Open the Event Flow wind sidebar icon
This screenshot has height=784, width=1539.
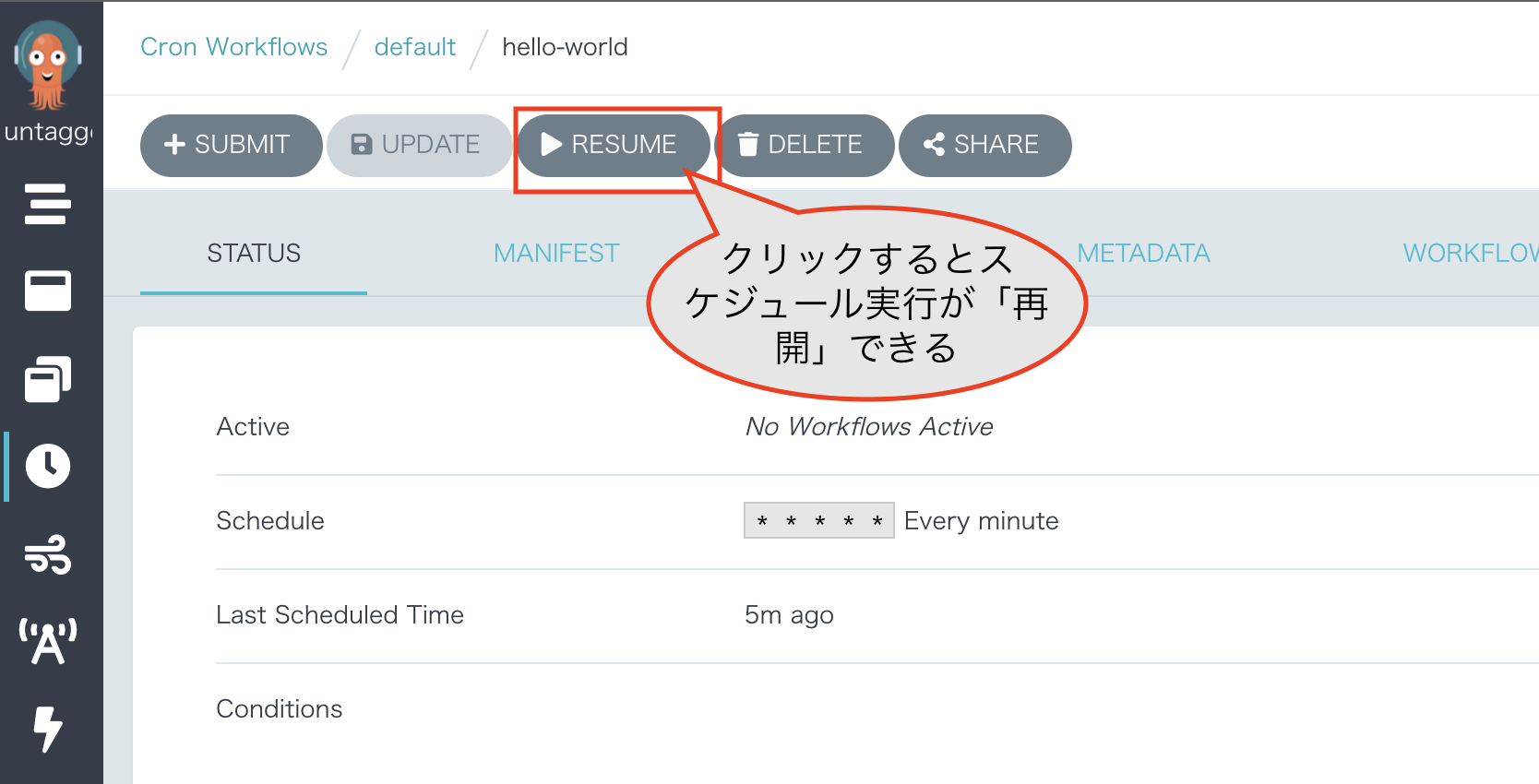48,554
